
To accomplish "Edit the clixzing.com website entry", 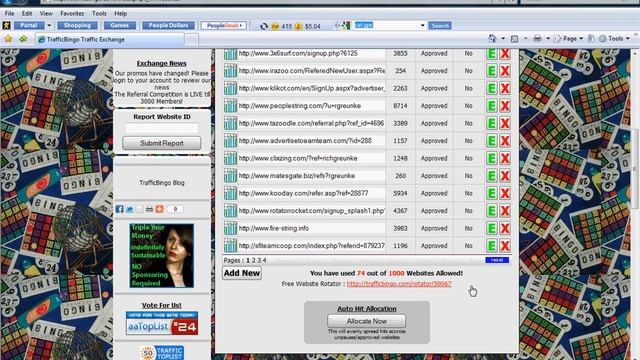I will point(492,158).
